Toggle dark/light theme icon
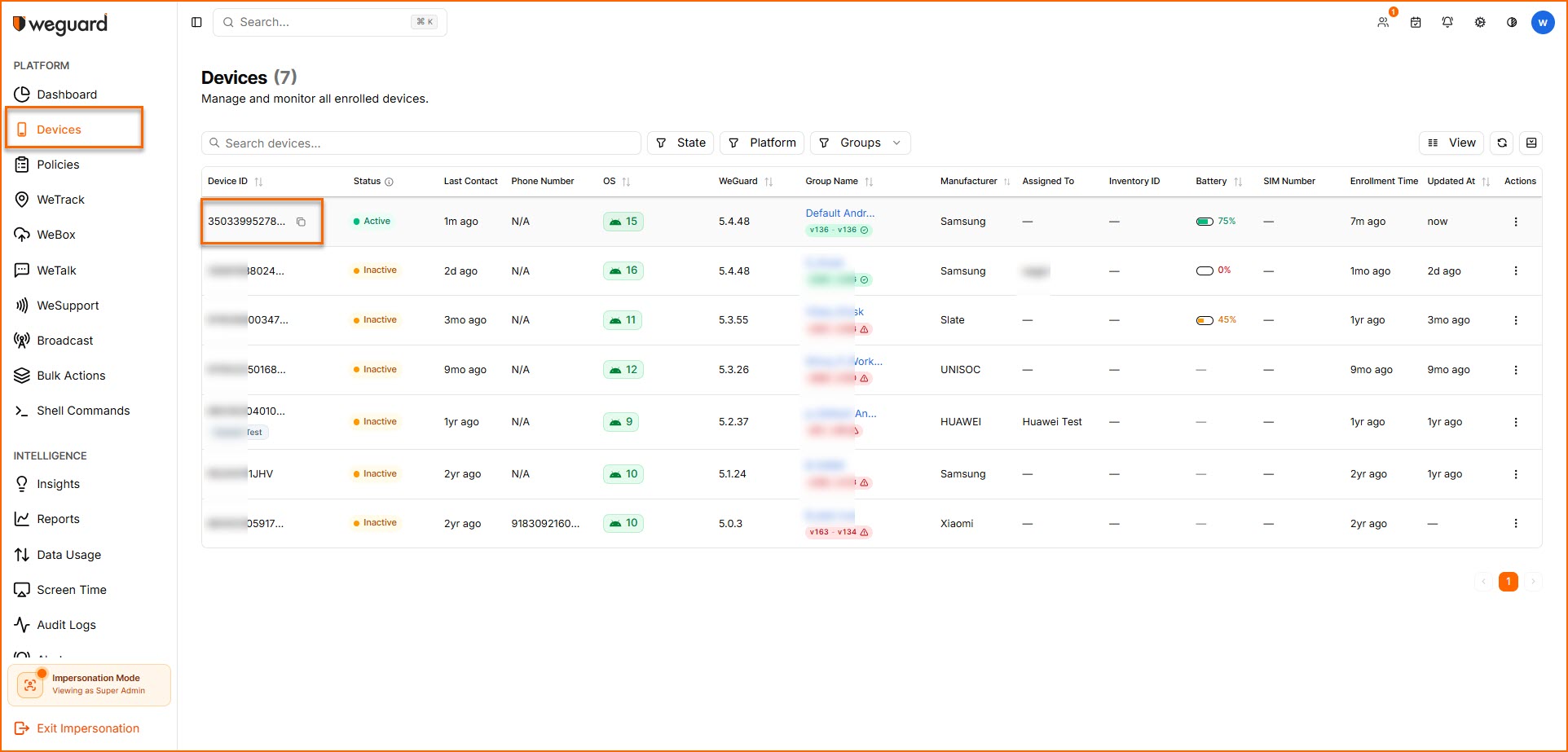This screenshot has height=752, width=1568. tap(1512, 22)
